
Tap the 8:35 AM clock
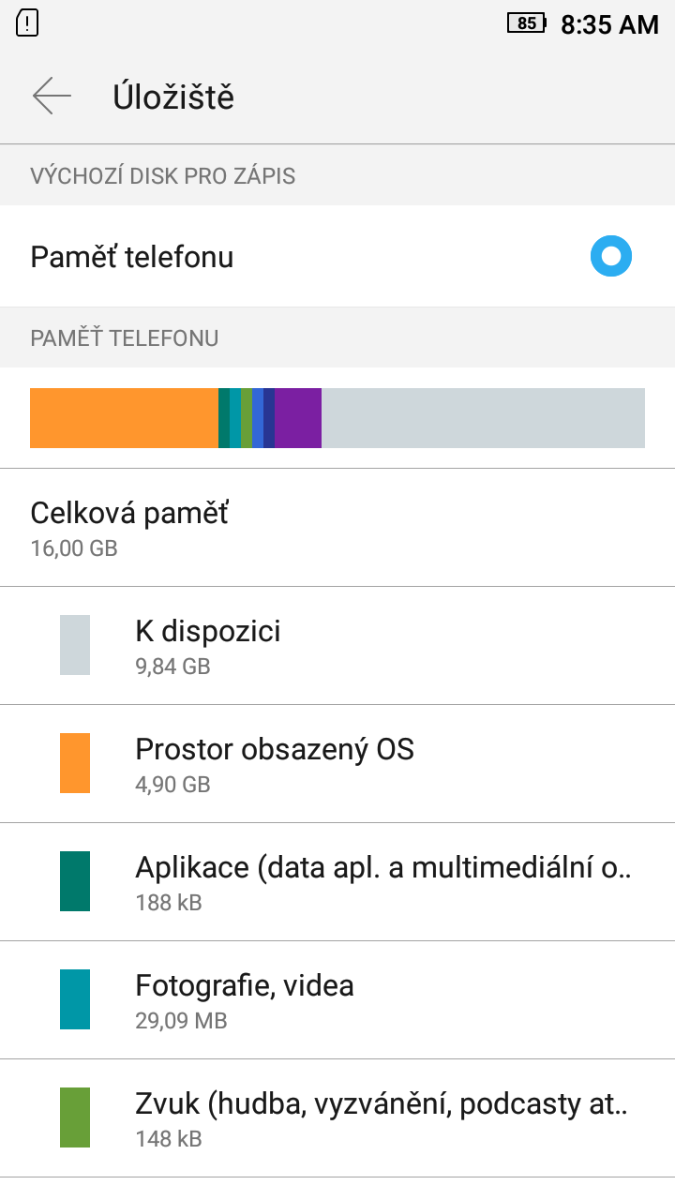point(609,25)
